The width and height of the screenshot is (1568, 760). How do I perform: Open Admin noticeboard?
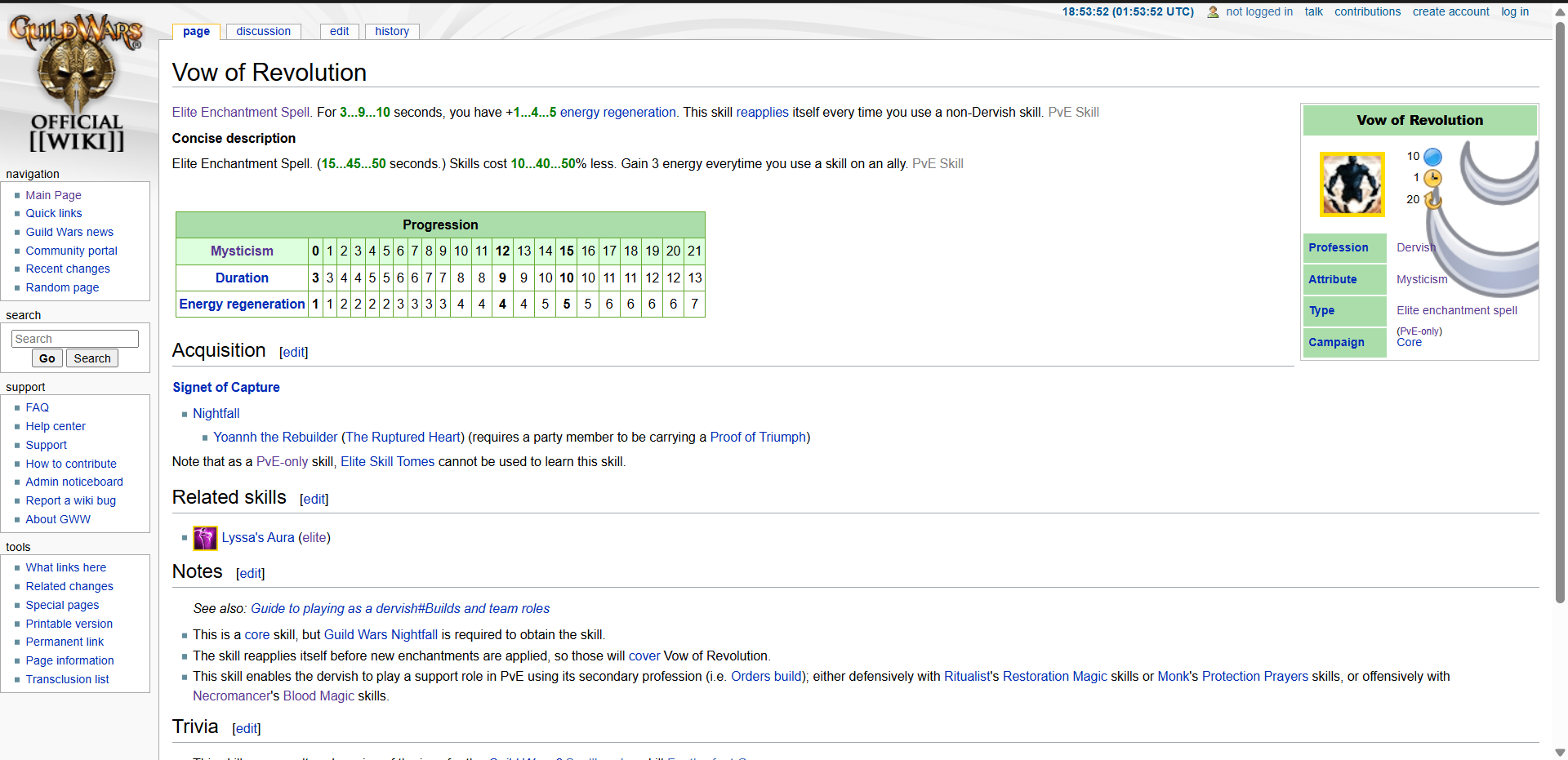pos(74,482)
